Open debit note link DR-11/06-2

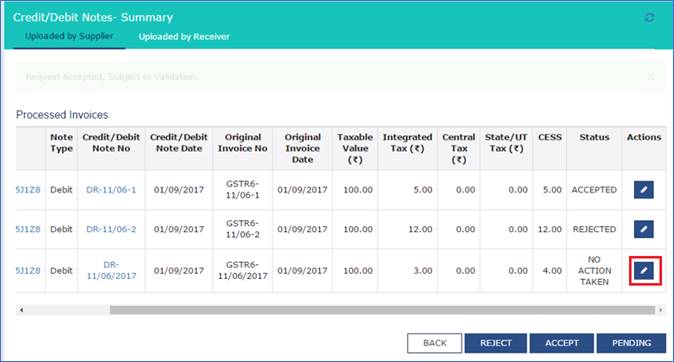coord(111,229)
